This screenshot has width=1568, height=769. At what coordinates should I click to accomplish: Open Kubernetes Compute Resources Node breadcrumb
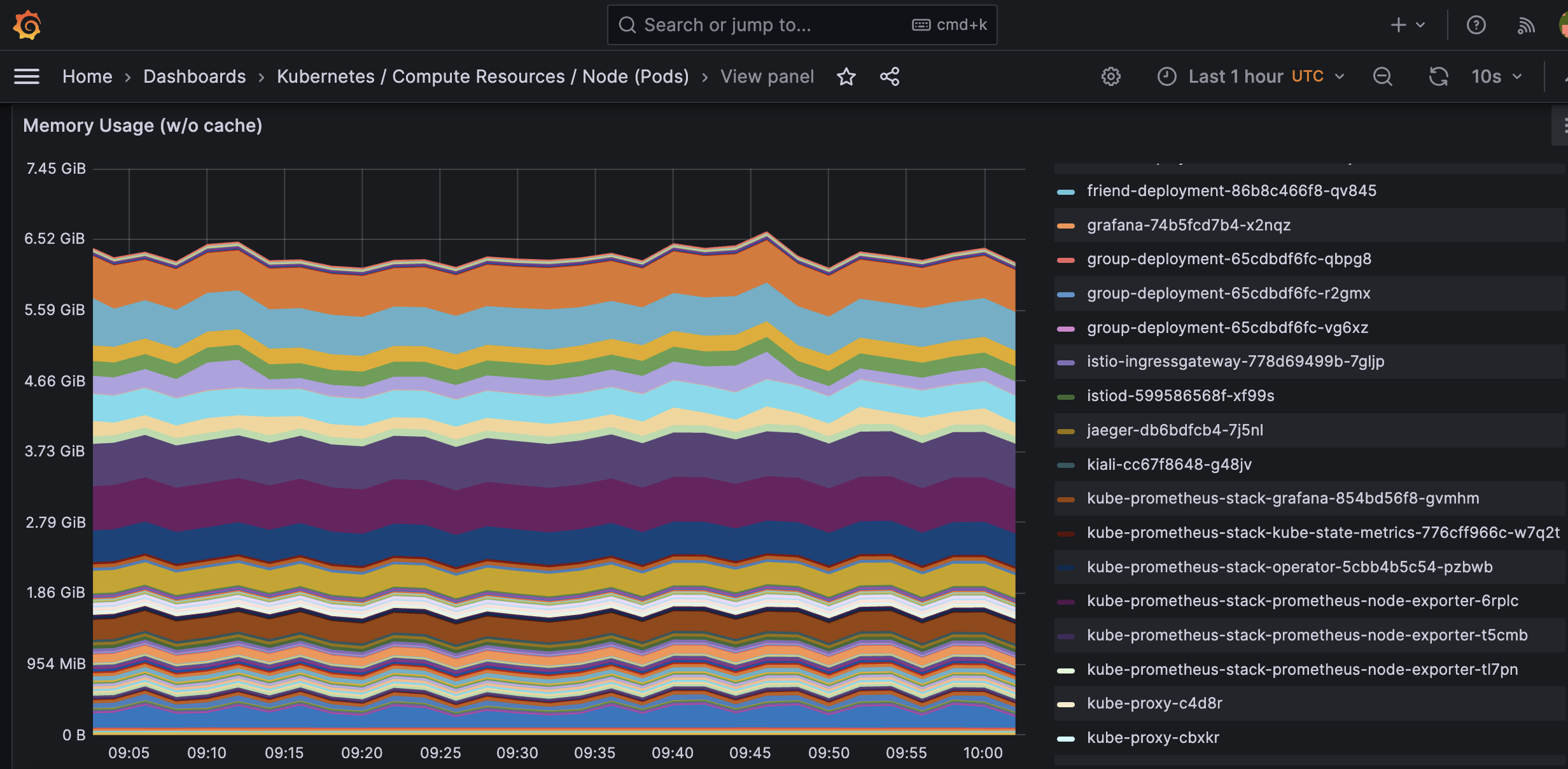pos(482,77)
